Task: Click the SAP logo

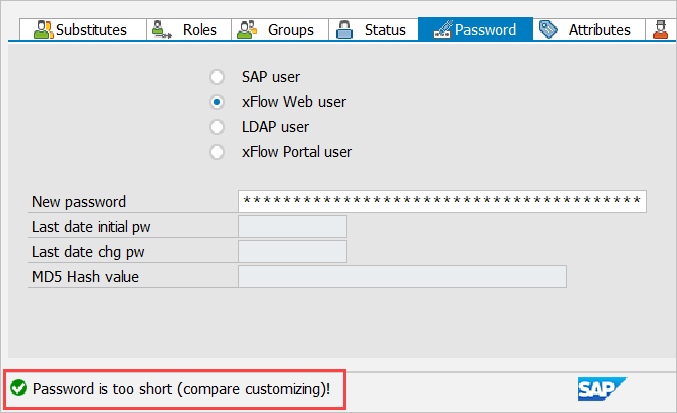Action: [600, 388]
